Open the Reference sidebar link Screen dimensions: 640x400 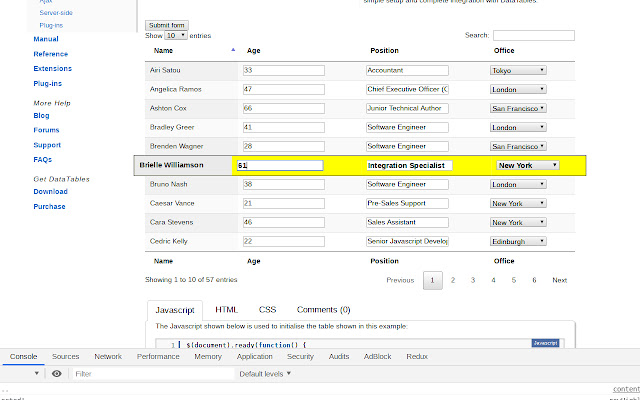pyautogui.click(x=51, y=54)
